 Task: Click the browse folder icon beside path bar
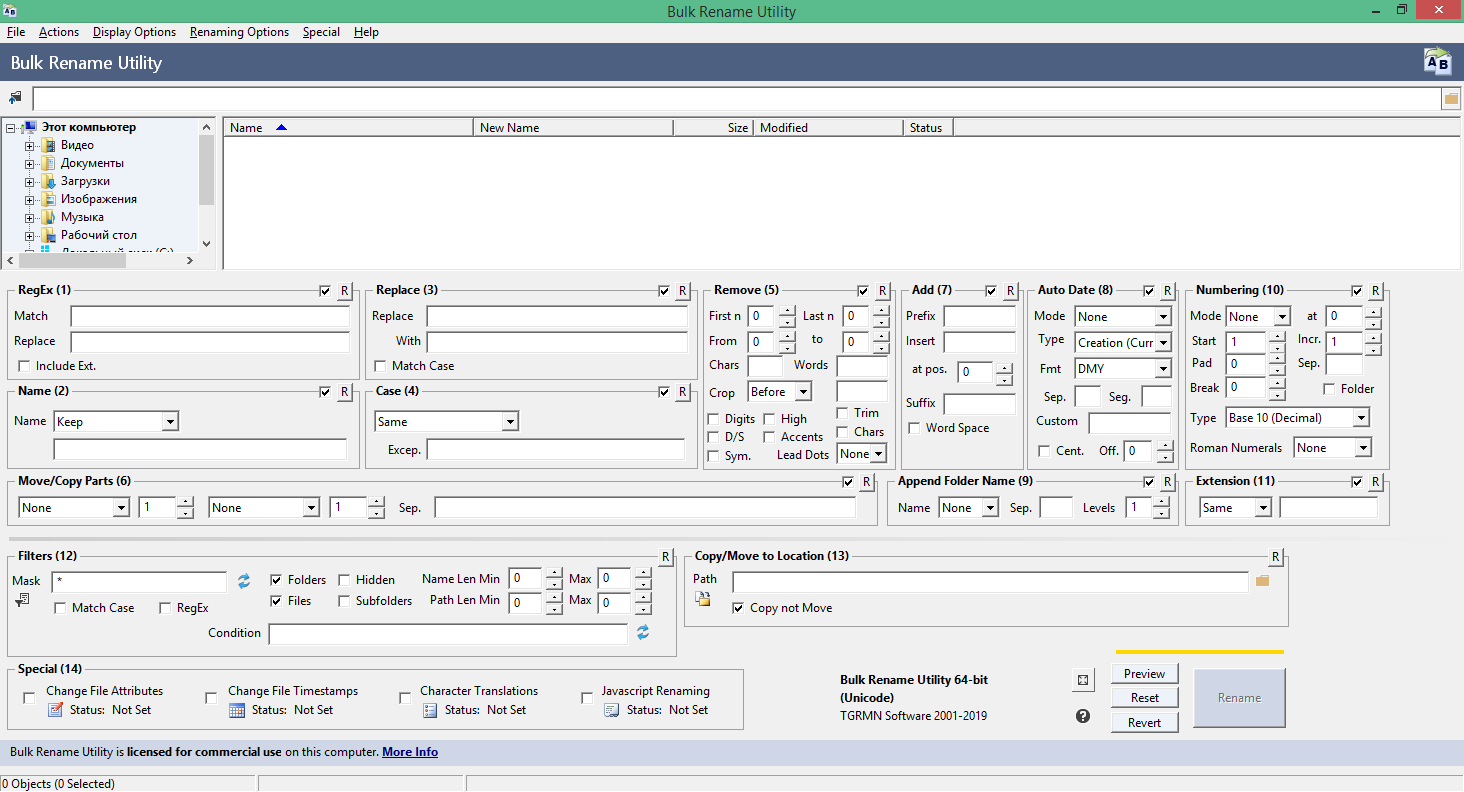[1451, 99]
